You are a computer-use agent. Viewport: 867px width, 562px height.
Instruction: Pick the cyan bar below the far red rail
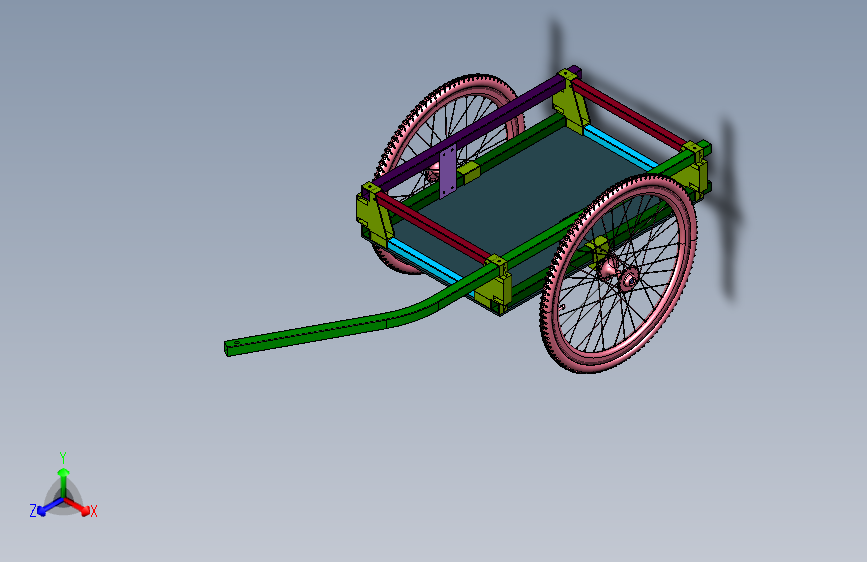coord(620,147)
